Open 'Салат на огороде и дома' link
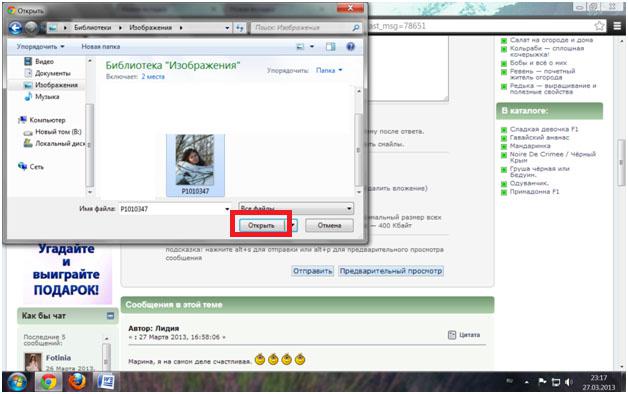The width and height of the screenshot is (628, 394). point(551,40)
